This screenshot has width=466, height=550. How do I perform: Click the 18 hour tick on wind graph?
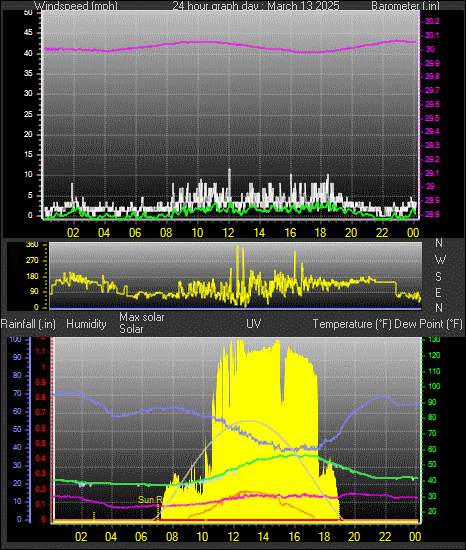(321, 233)
